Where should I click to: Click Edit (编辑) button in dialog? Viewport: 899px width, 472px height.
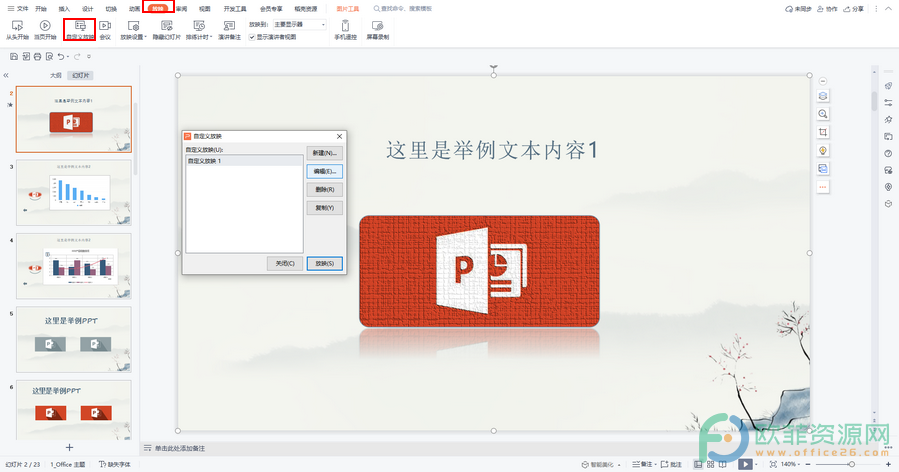pyautogui.click(x=325, y=171)
